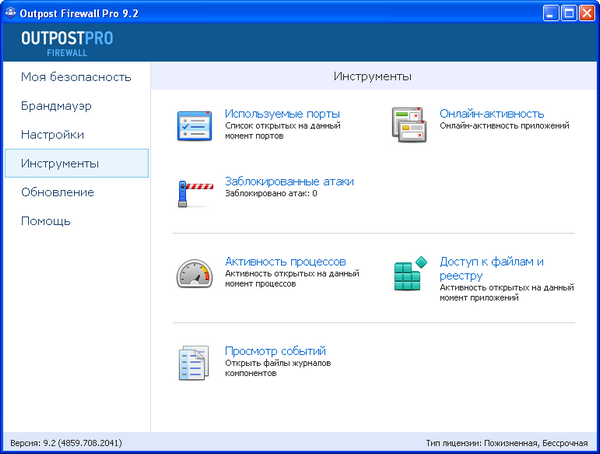Image resolution: width=600 pixels, height=454 pixels.
Task: Click the Просмотр событий link
Action: (275, 351)
